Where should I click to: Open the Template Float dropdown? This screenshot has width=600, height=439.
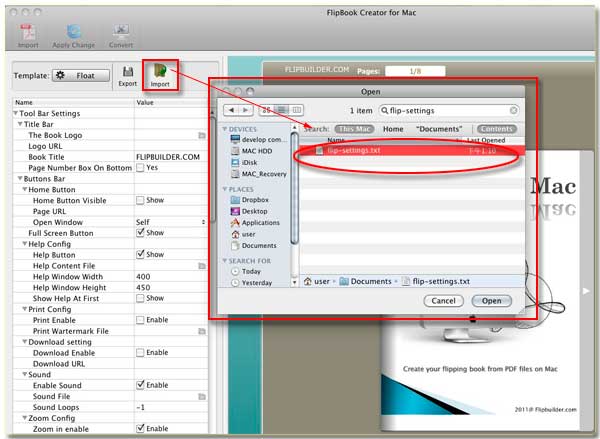click(81, 75)
